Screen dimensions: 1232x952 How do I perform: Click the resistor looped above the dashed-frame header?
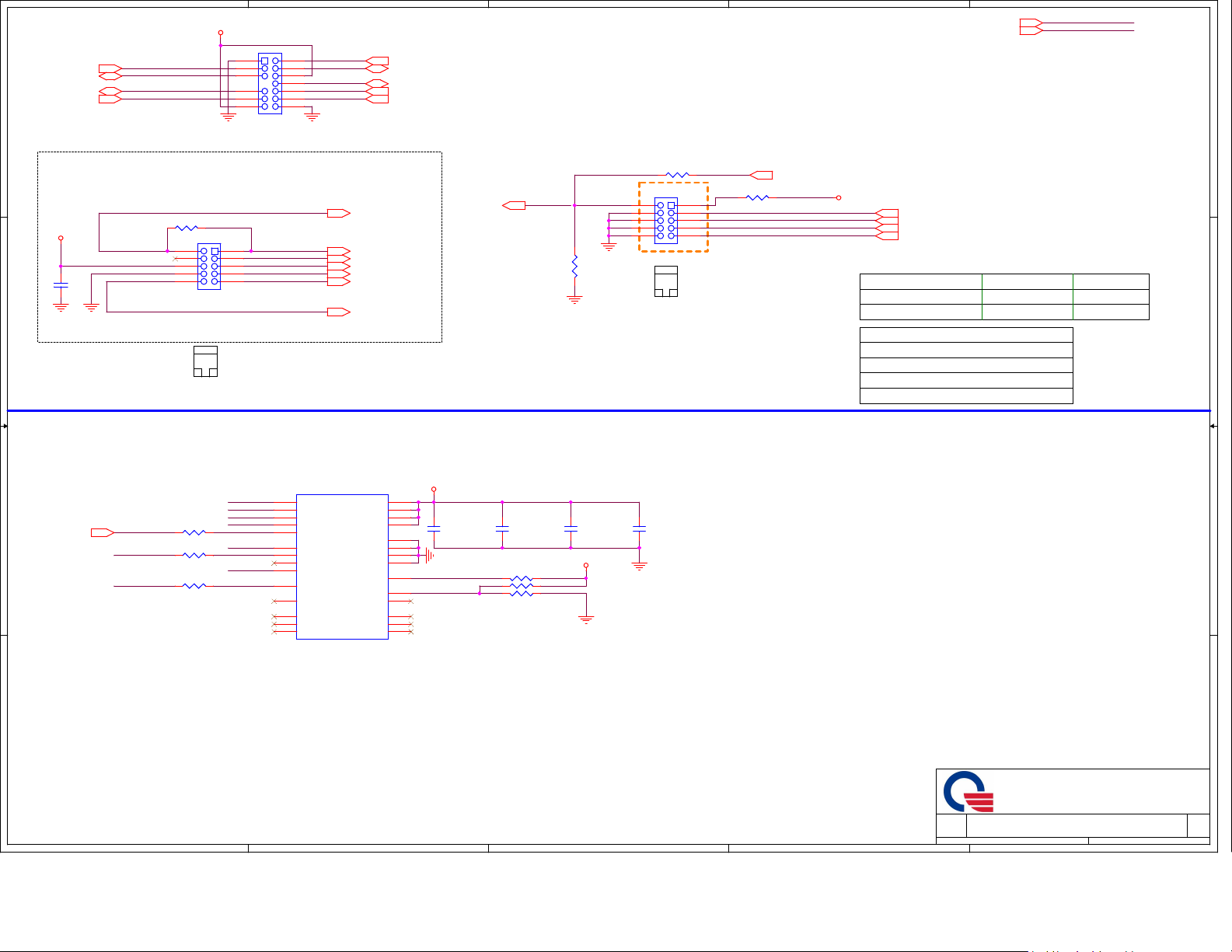(187, 228)
